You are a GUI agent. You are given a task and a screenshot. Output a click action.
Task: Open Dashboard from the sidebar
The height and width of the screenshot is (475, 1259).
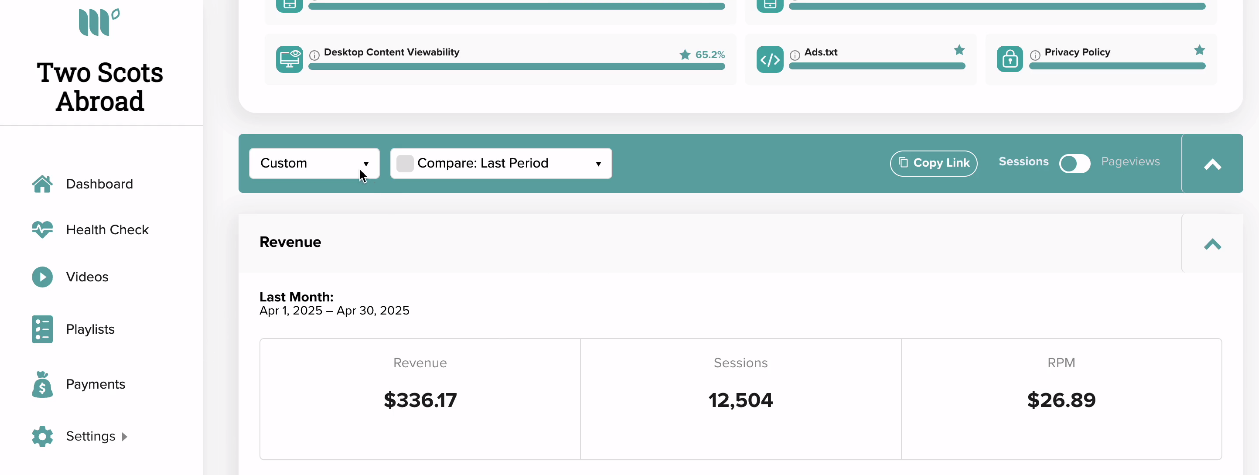99,184
